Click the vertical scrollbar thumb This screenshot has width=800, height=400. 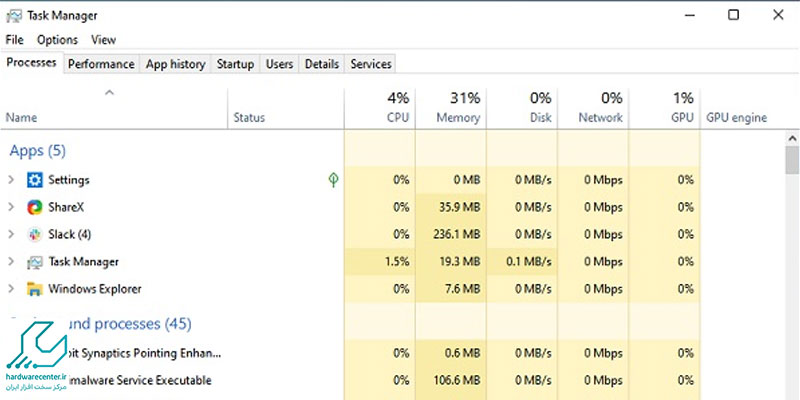tap(792, 160)
